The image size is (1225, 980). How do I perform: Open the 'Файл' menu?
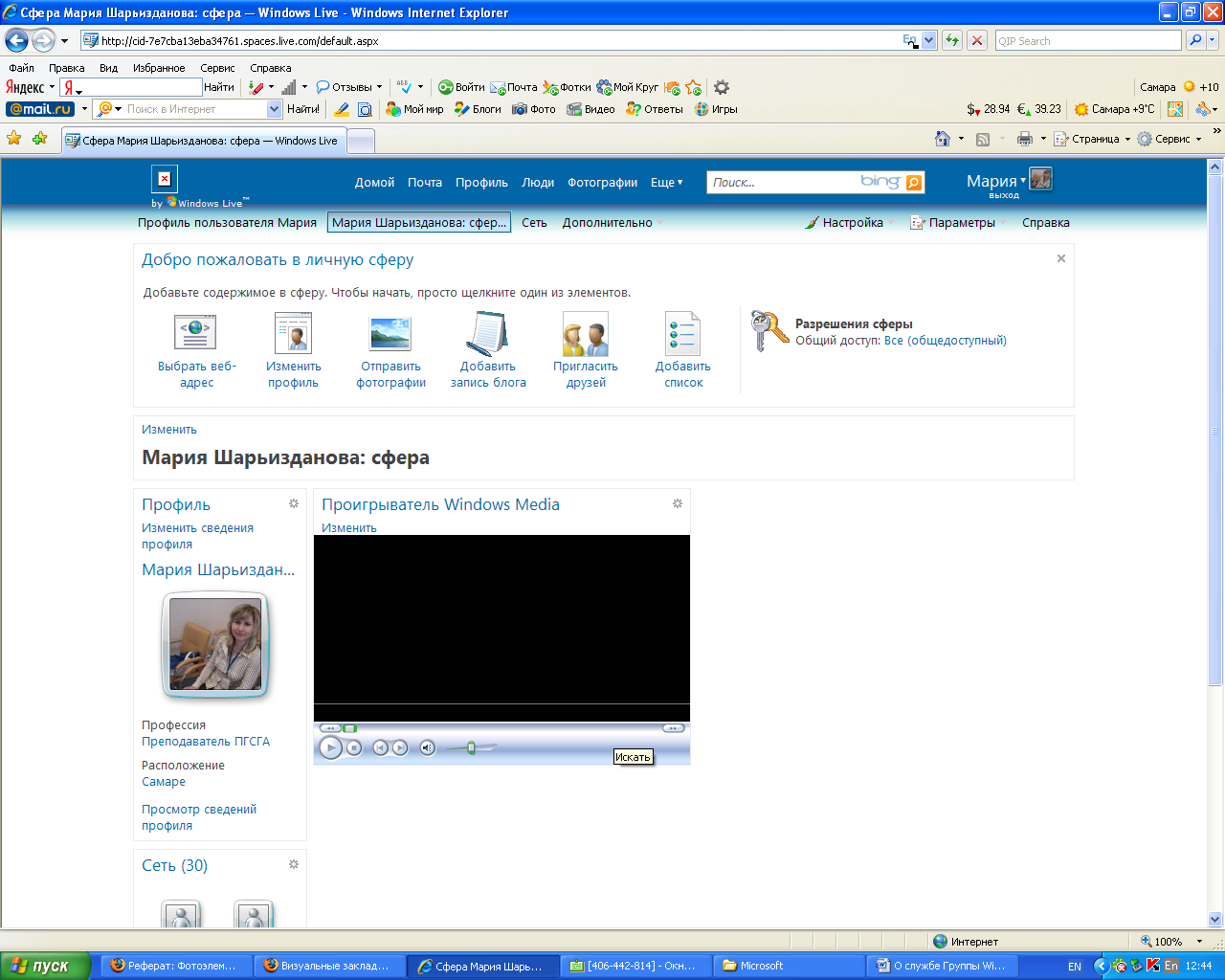coord(21,68)
